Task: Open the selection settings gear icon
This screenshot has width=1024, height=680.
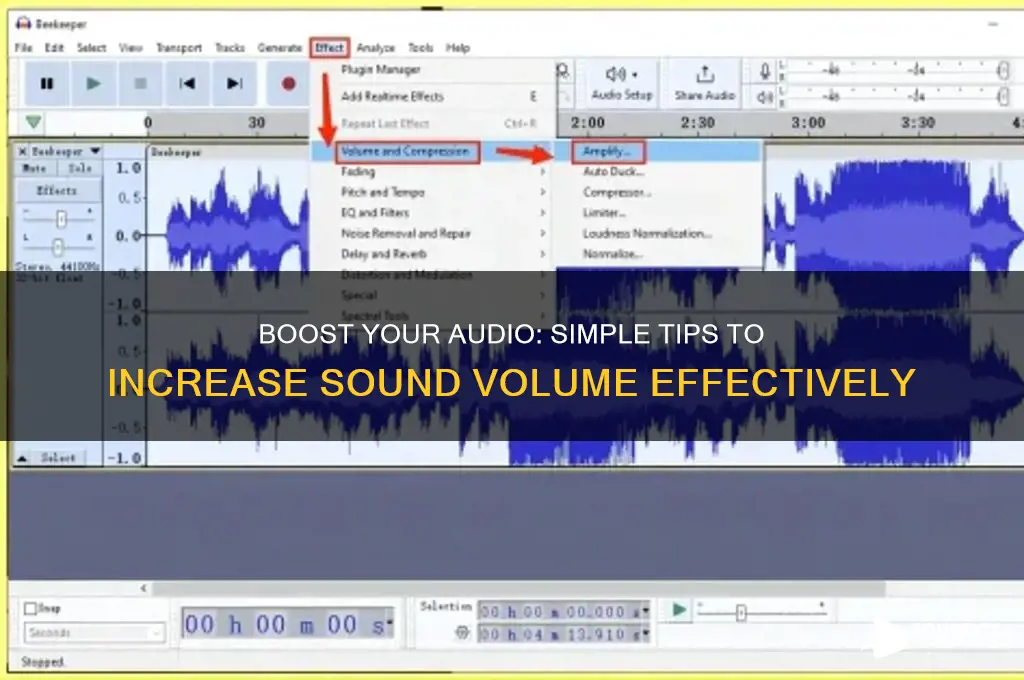Action: point(462,632)
